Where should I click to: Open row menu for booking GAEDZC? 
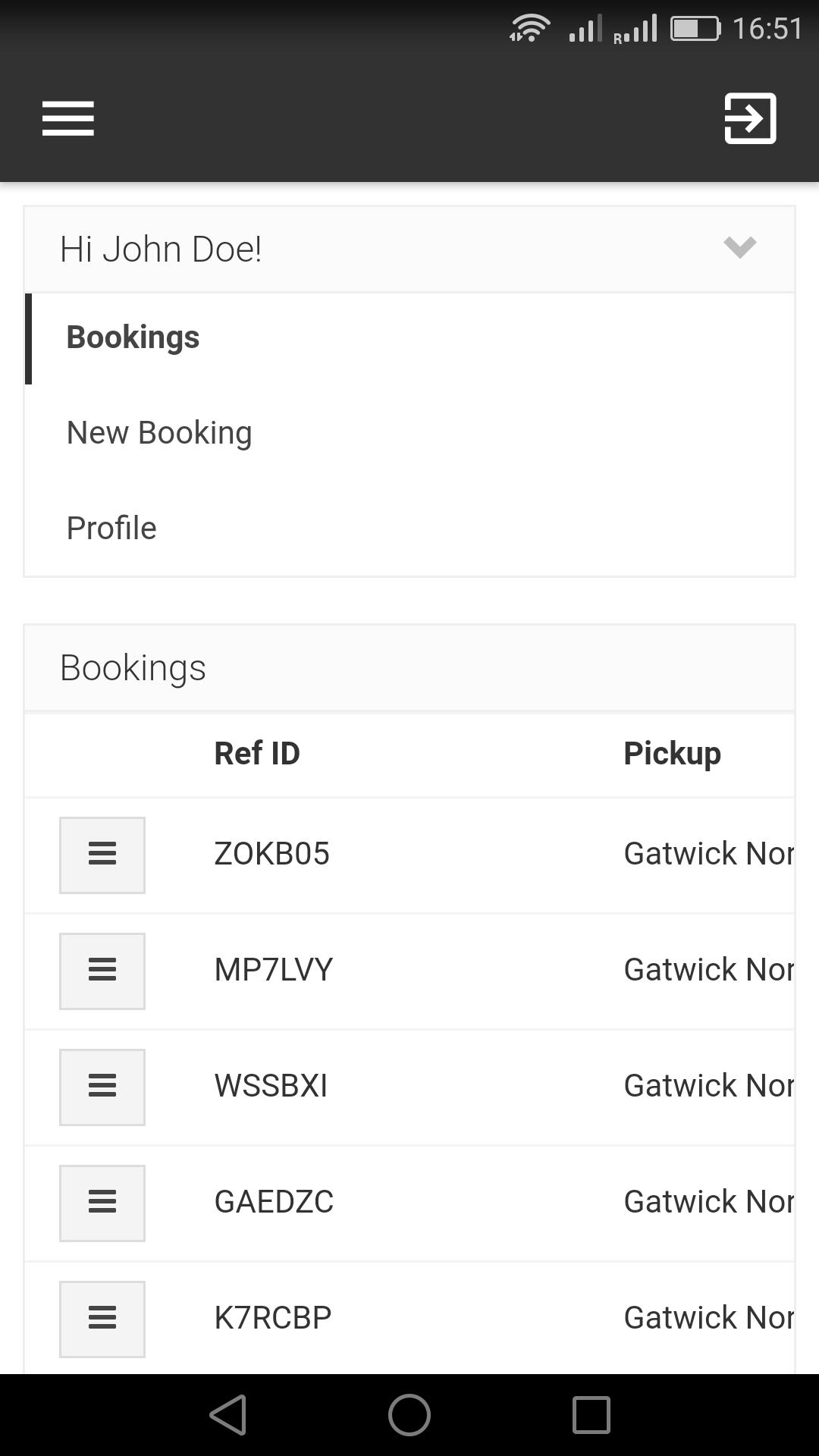[x=102, y=1203]
